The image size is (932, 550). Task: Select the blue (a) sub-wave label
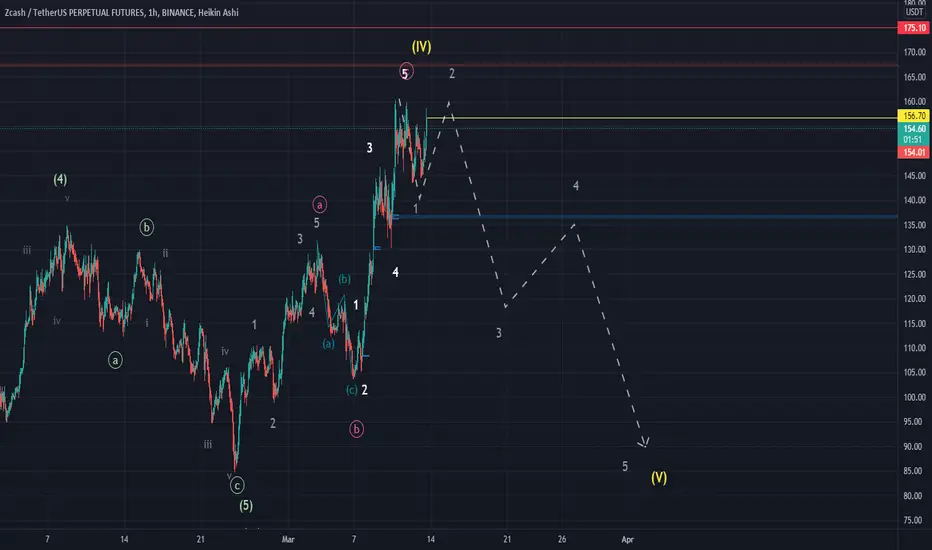[x=329, y=344]
